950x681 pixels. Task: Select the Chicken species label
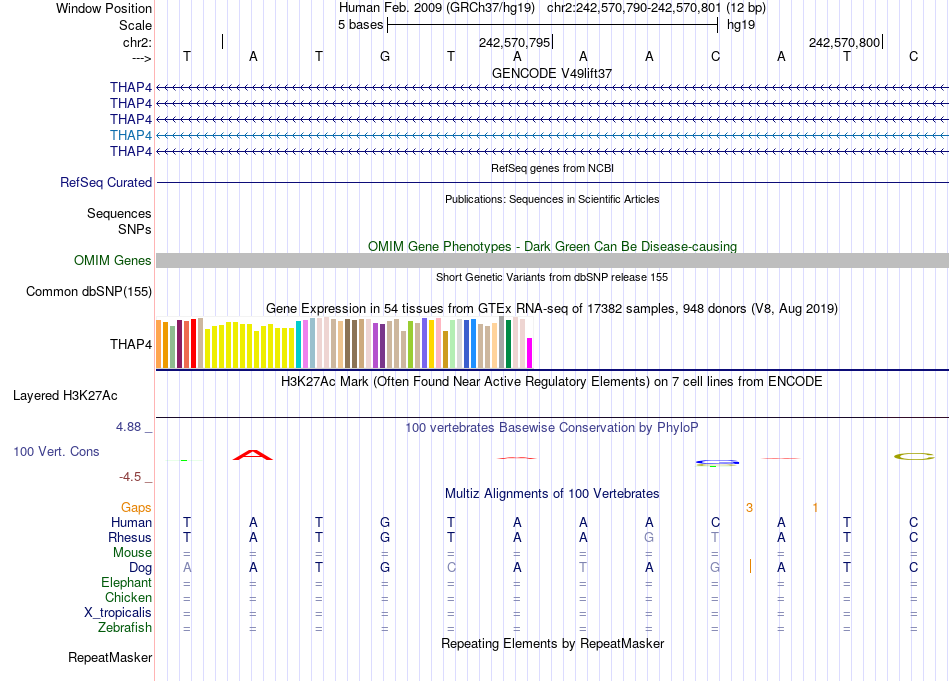pyautogui.click(x=128, y=597)
